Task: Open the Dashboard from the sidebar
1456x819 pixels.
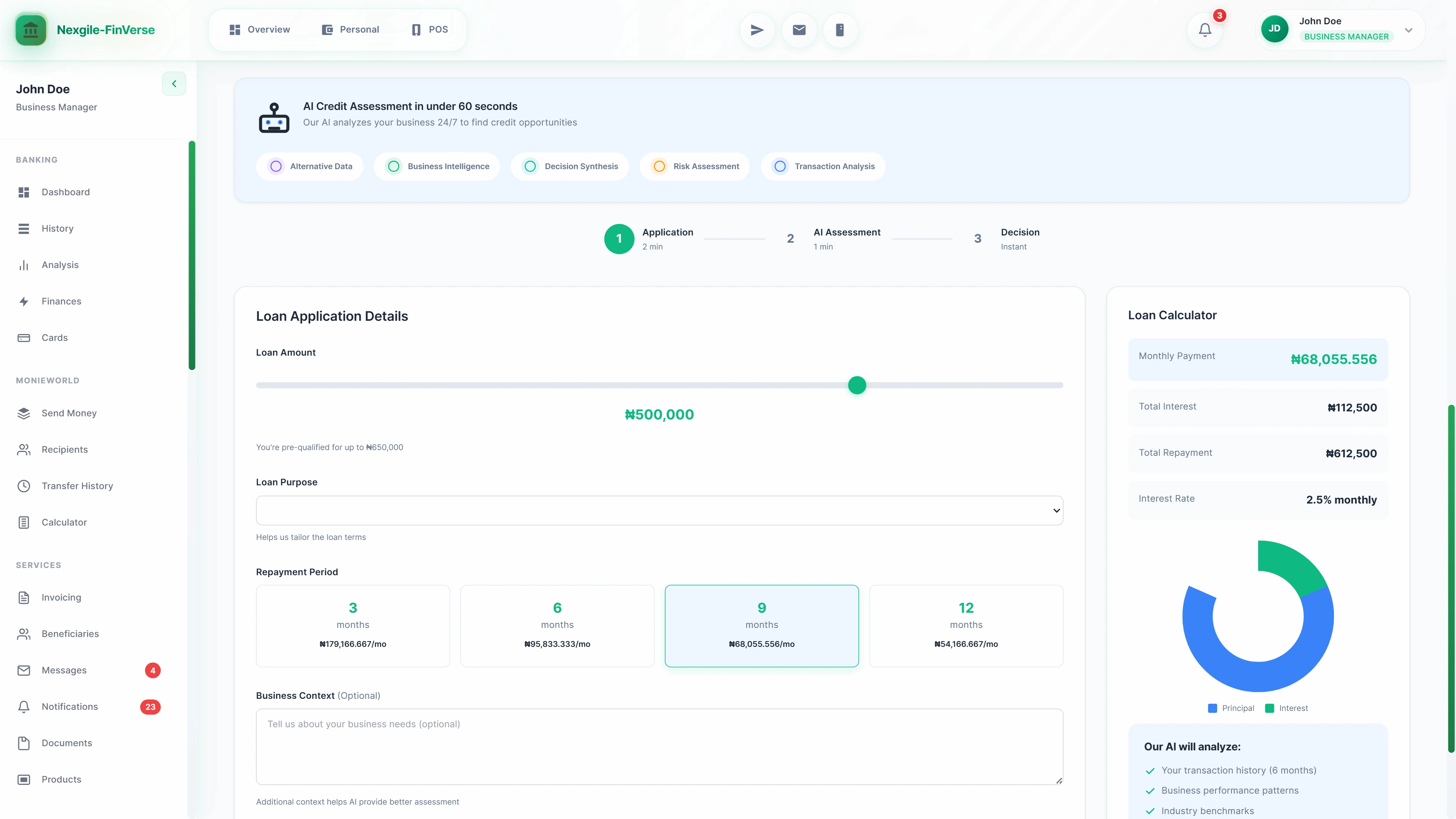Action: (66, 192)
